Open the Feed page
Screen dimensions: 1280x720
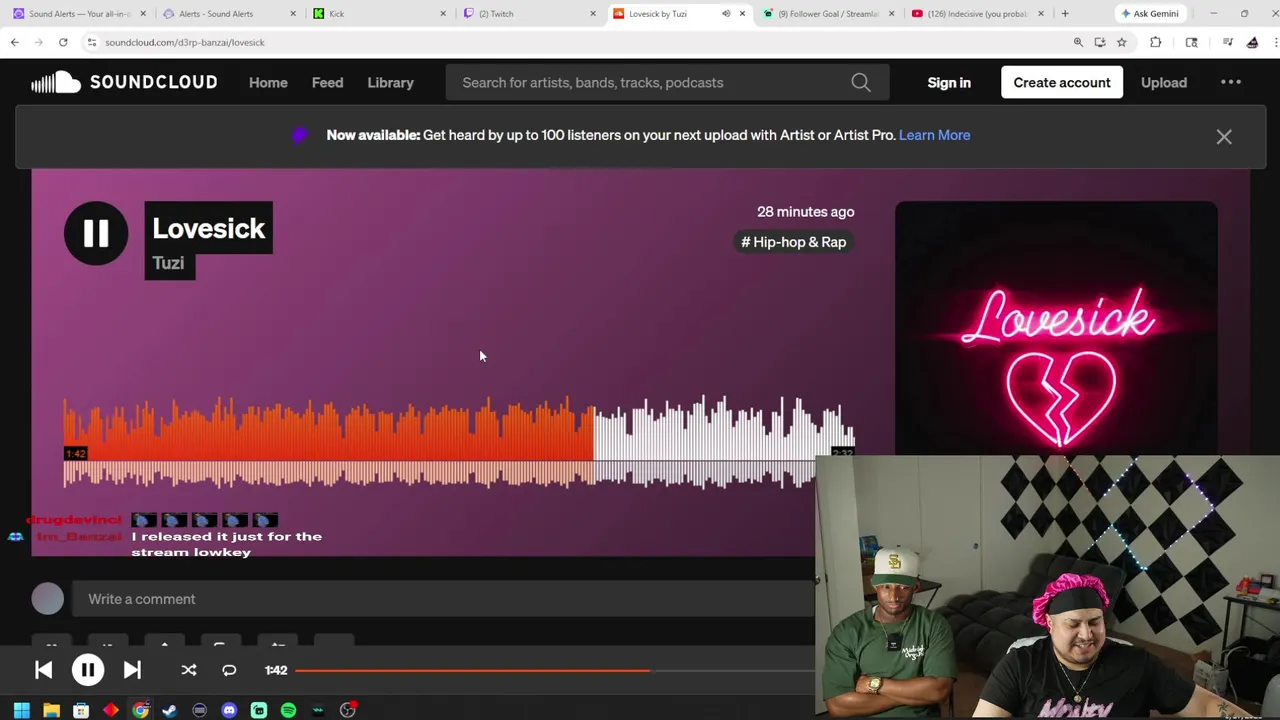click(327, 82)
